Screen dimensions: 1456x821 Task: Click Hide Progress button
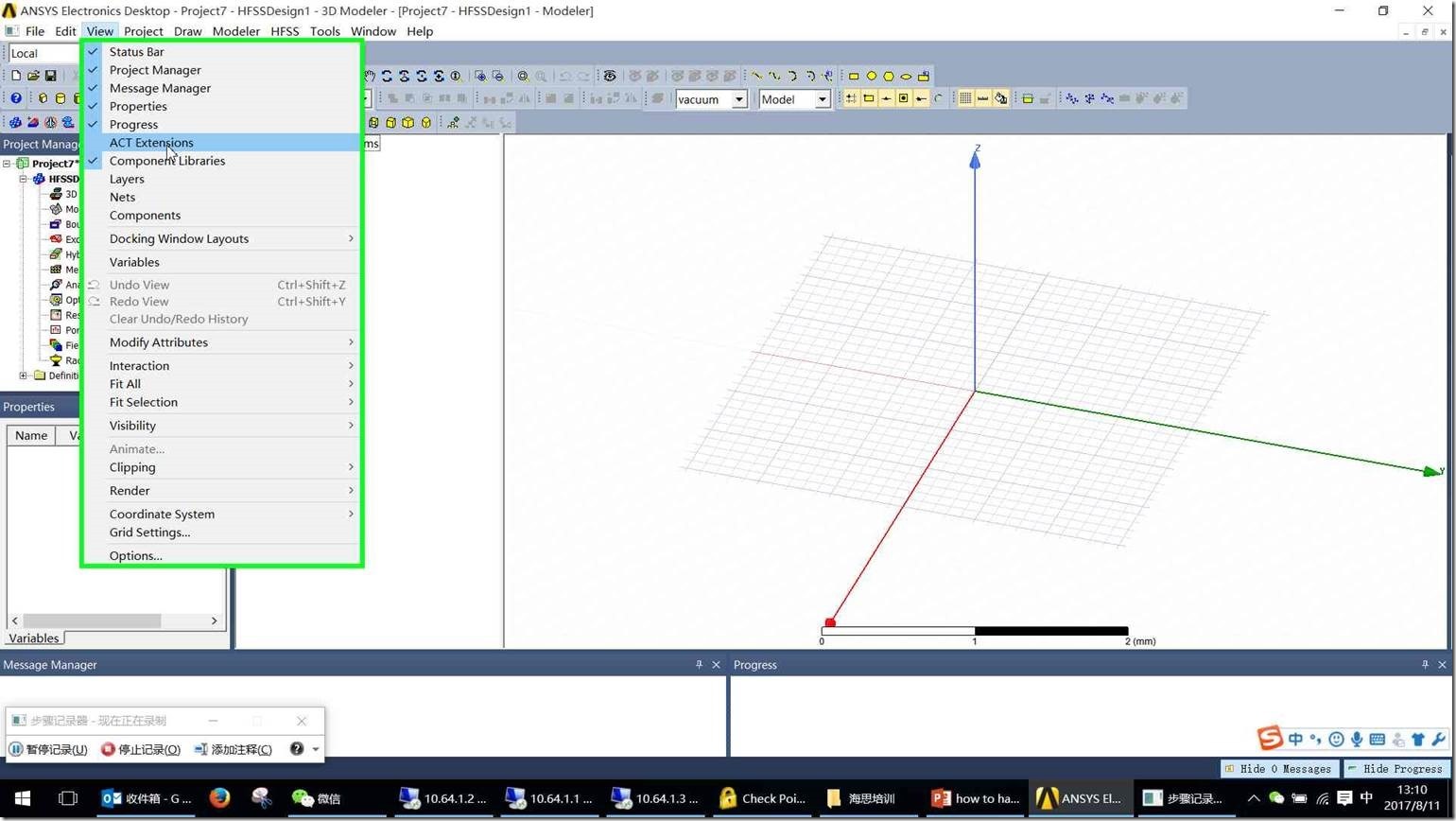[x=1395, y=769]
